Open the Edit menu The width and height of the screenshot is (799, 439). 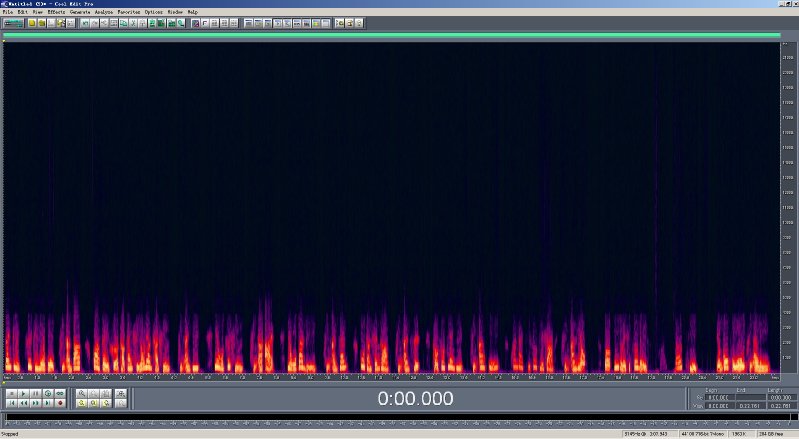click(22, 12)
